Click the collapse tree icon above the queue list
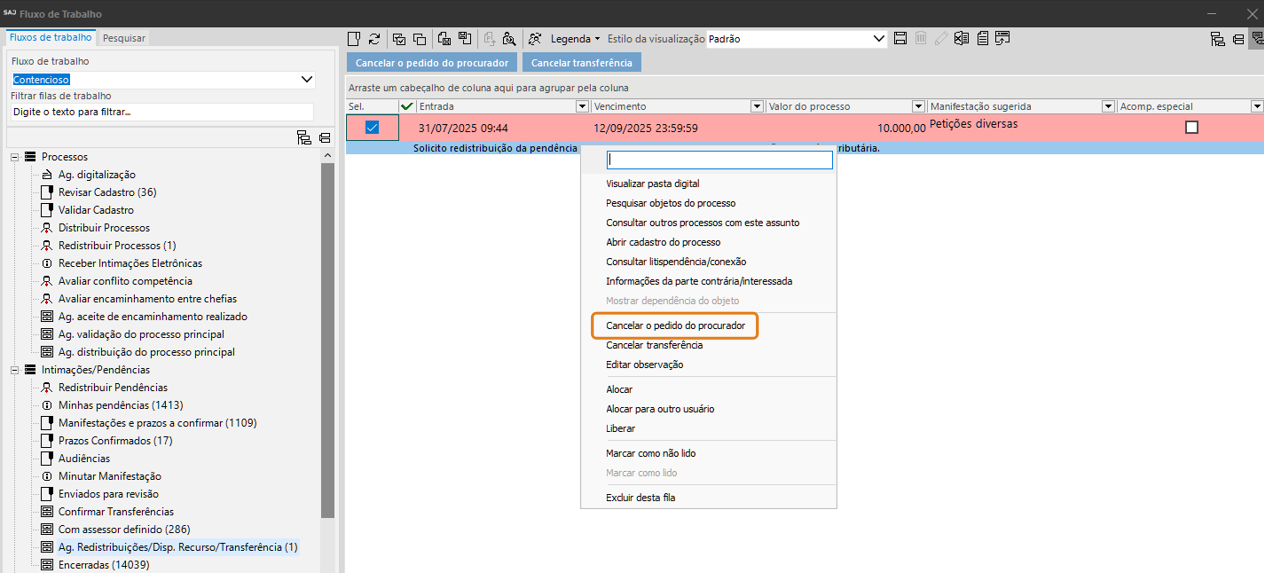The image size is (1264, 573). [x=324, y=138]
